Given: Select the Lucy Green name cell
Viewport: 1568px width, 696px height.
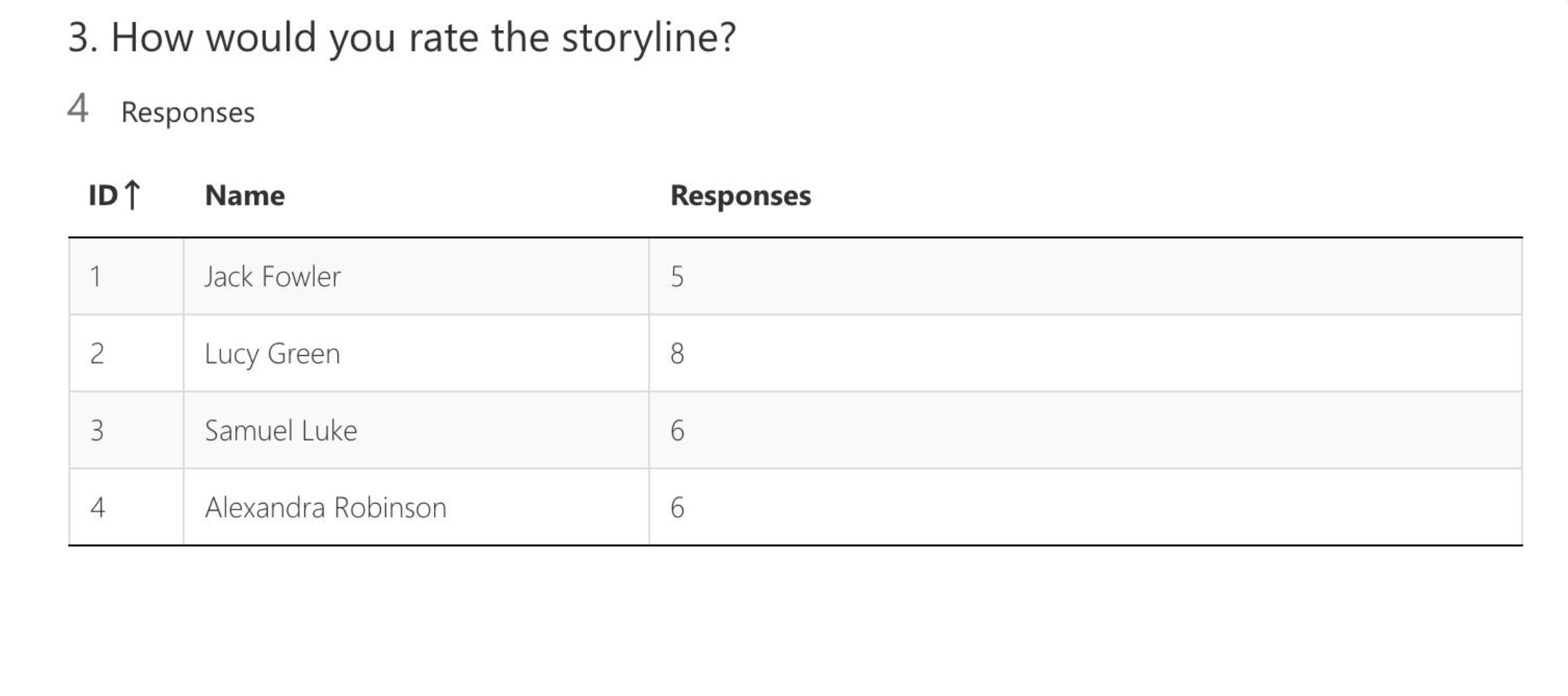Looking at the screenshot, I should click(272, 354).
